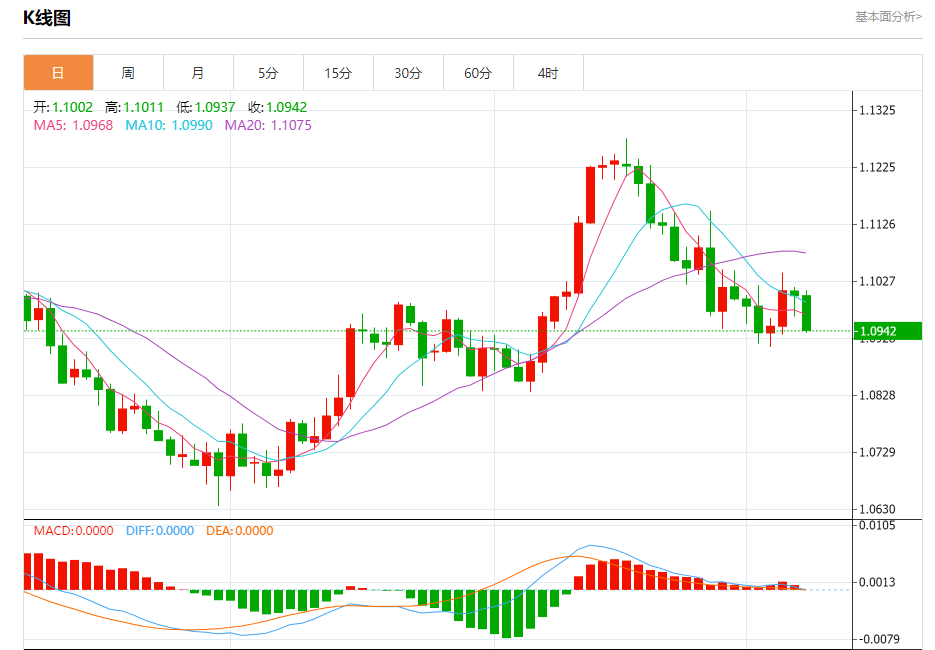Click the 开:1.1002 opening price value
The width and height of the screenshot is (935, 650).
tap(63, 107)
